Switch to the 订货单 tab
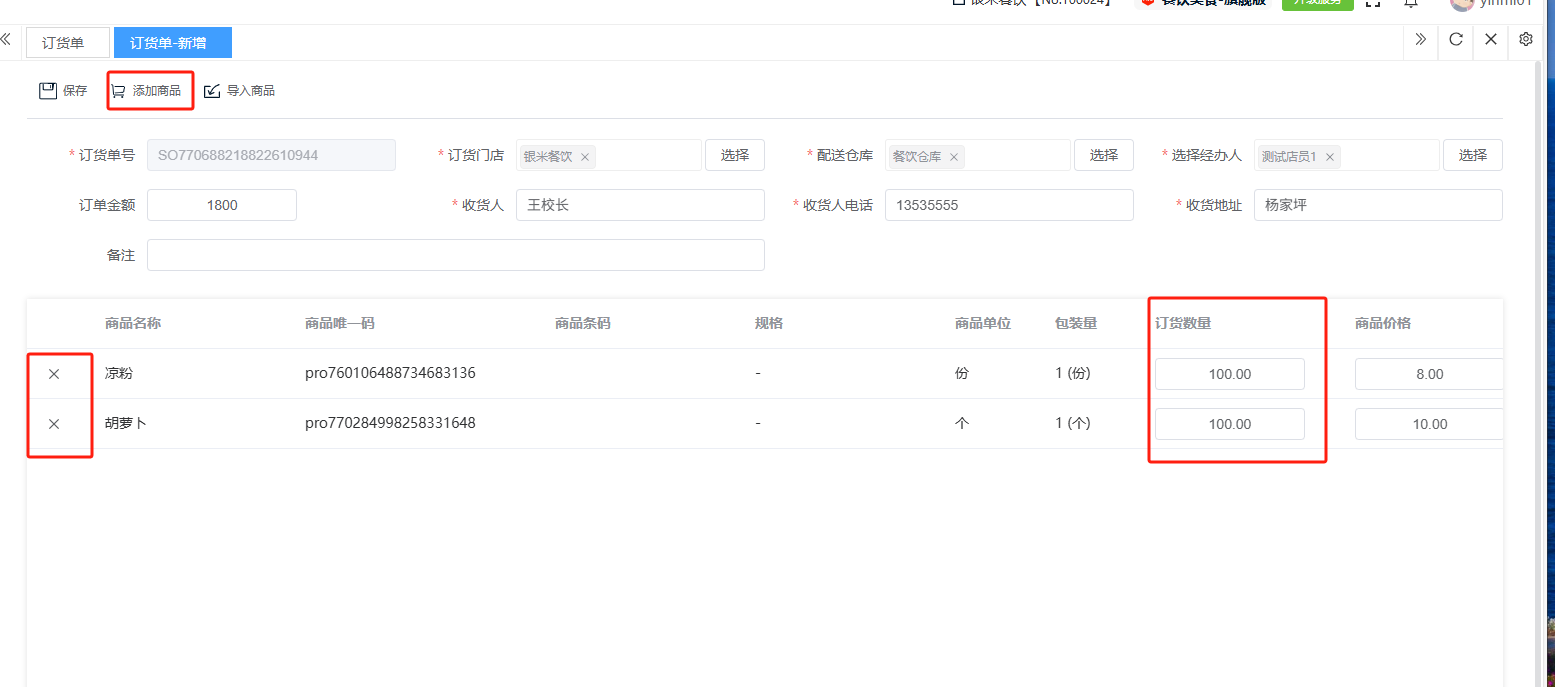This screenshot has width=1555, height=687. pyautogui.click(x=63, y=43)
